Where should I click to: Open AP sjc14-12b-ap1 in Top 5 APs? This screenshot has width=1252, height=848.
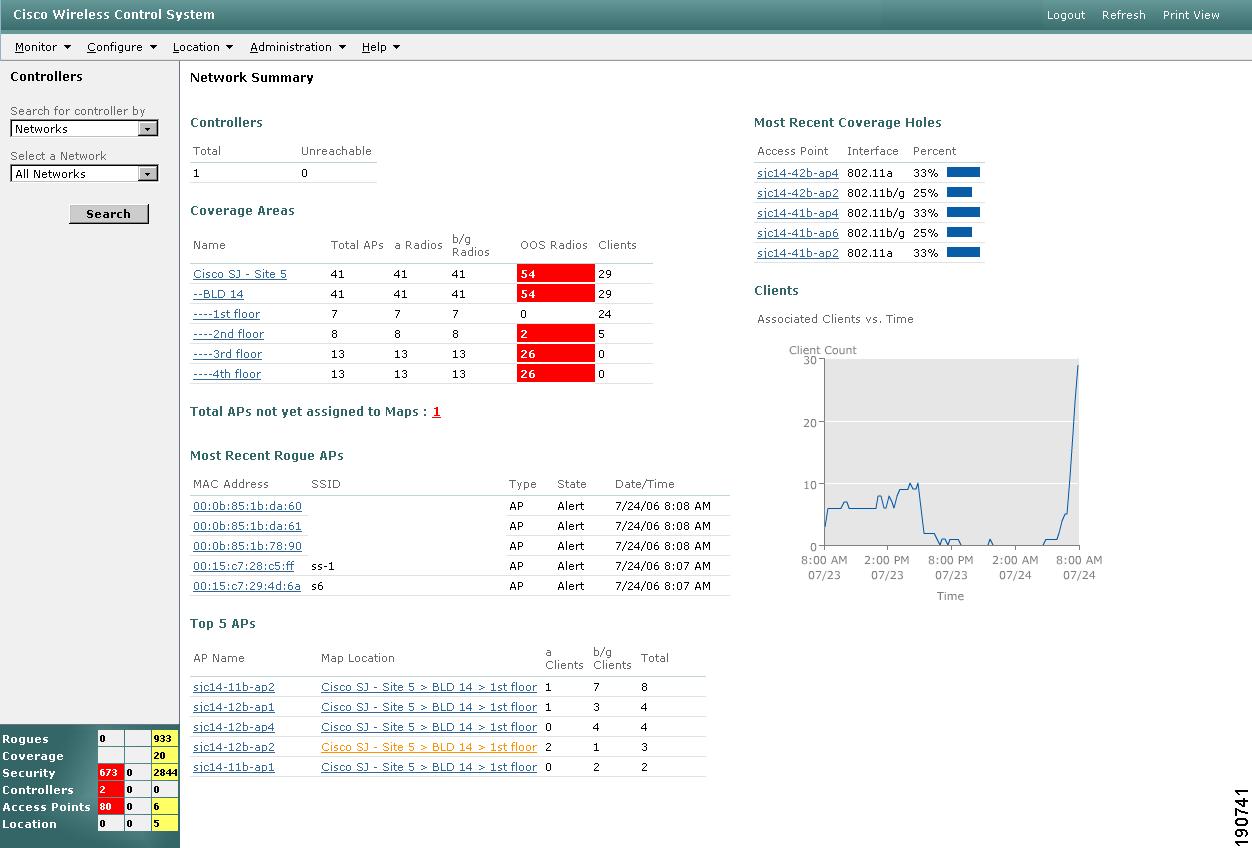point(234,707)
